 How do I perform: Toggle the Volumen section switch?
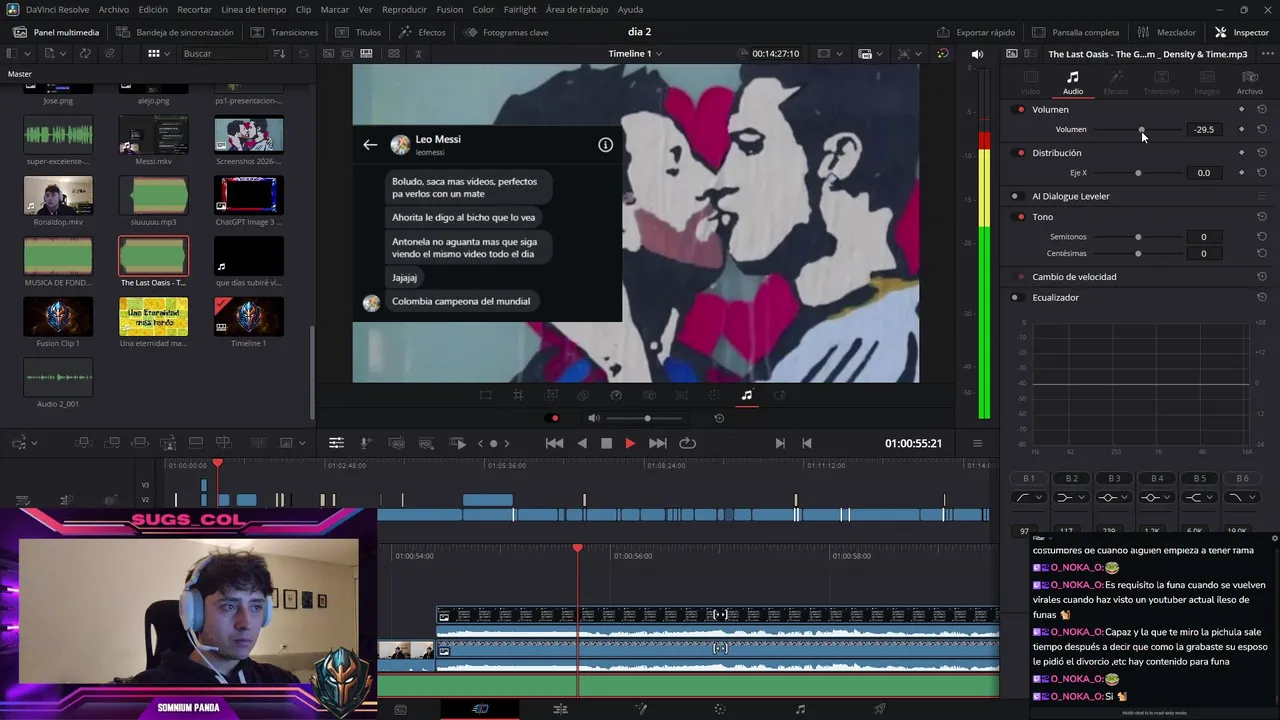click(x=1020, y=110)
